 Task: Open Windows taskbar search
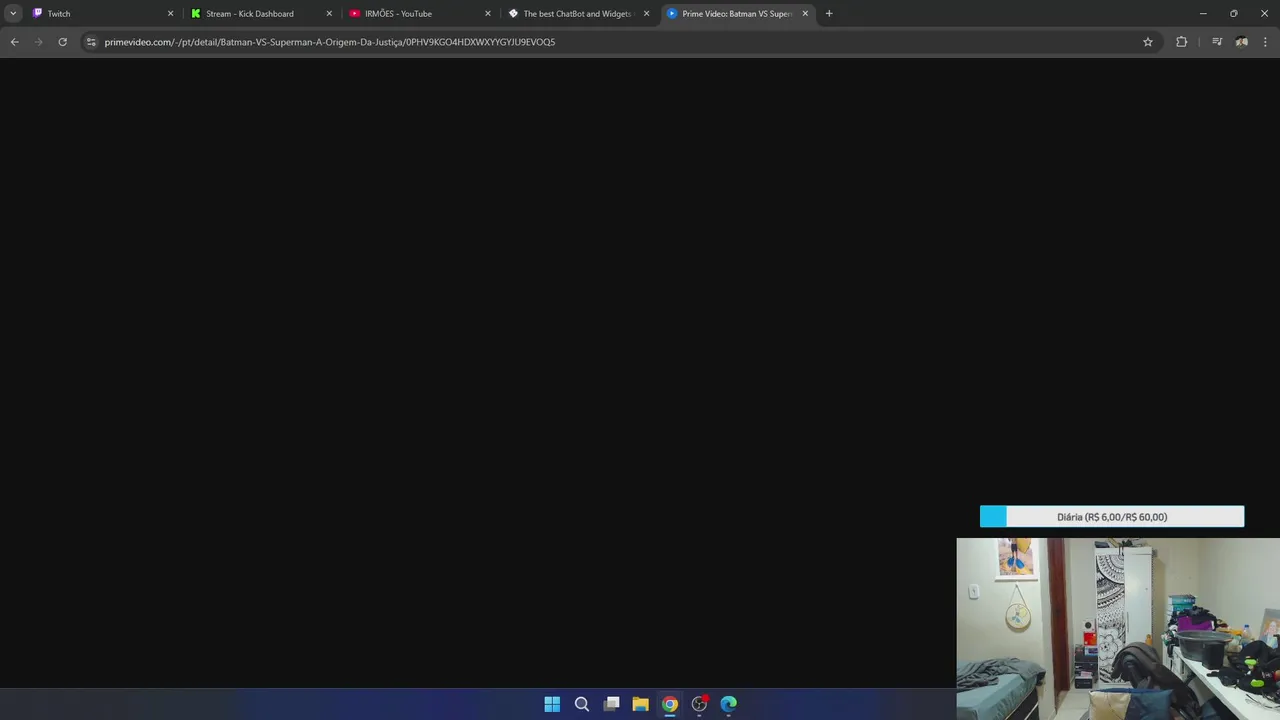581,704
